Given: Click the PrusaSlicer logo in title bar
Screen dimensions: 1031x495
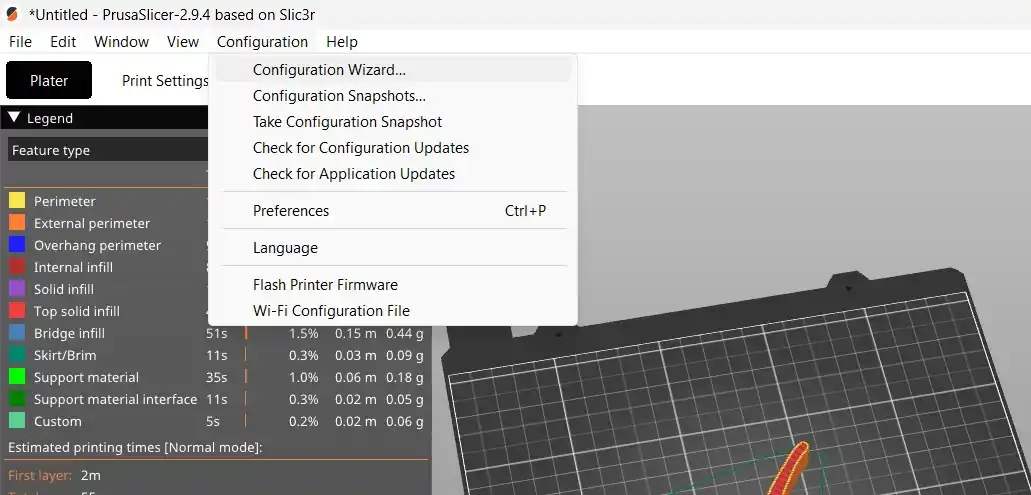Looking at the screenshot, I should pyautogui.click(x=13, y=15).
